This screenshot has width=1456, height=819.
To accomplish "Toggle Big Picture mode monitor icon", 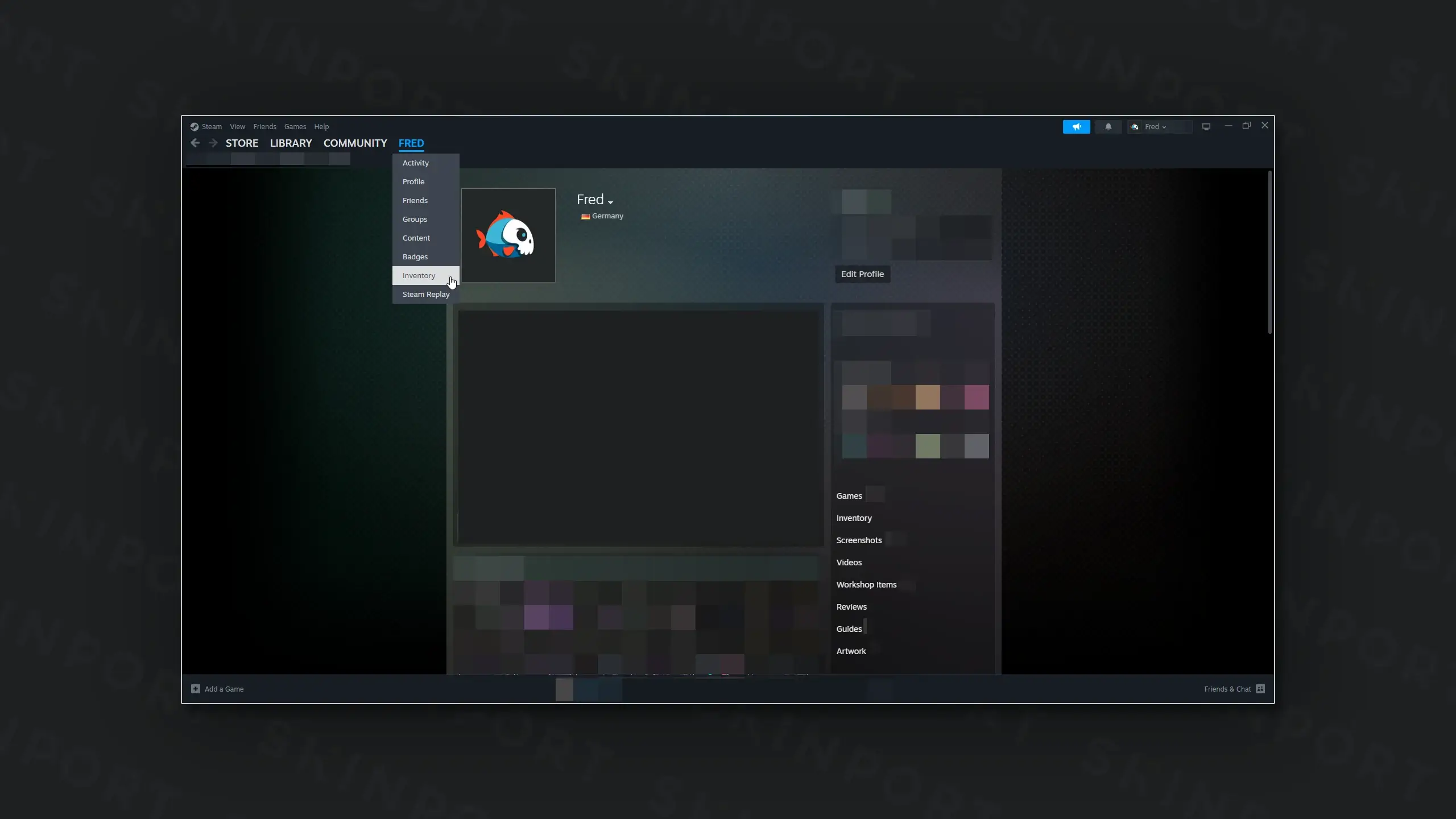I will tap(1206, 127).
